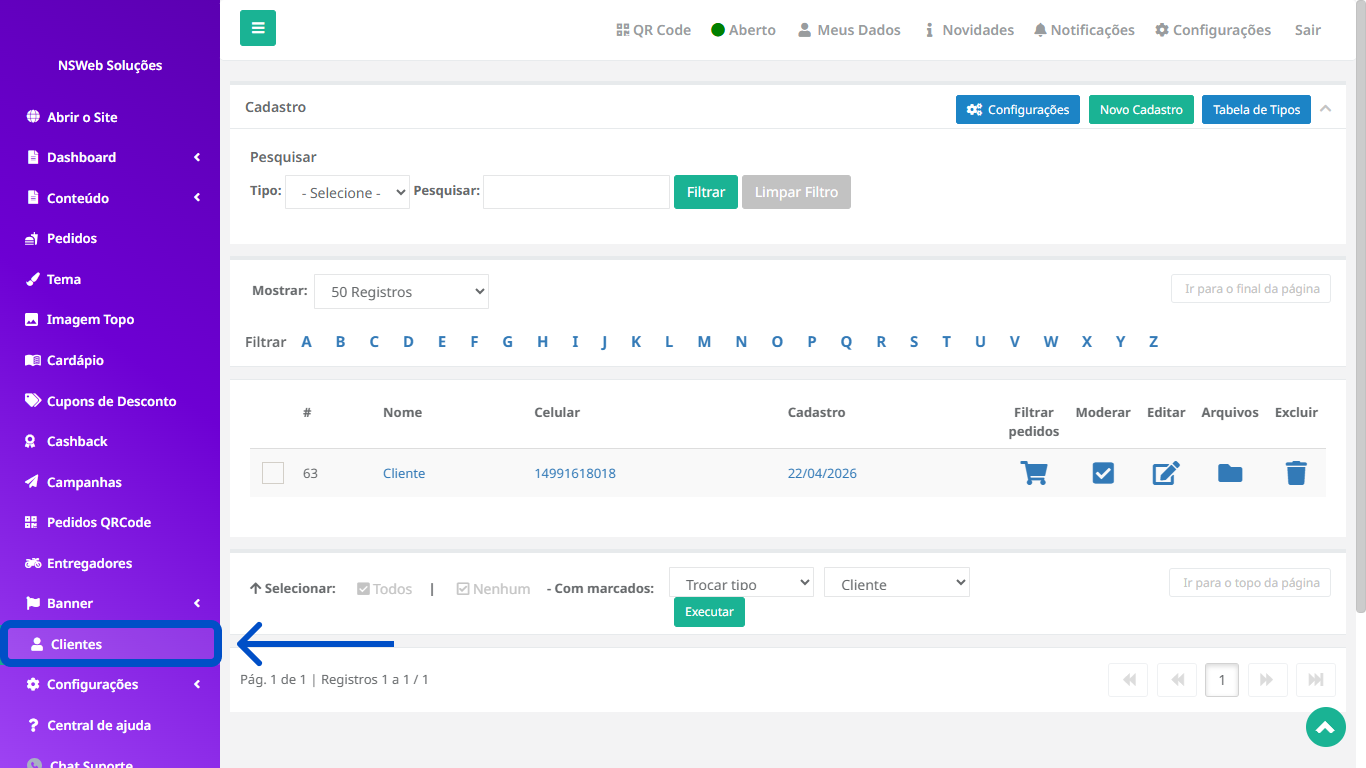
Task: Open the Tipo dropdown showing Selecione
Action: pyautogui.click(x=347, y=192)
